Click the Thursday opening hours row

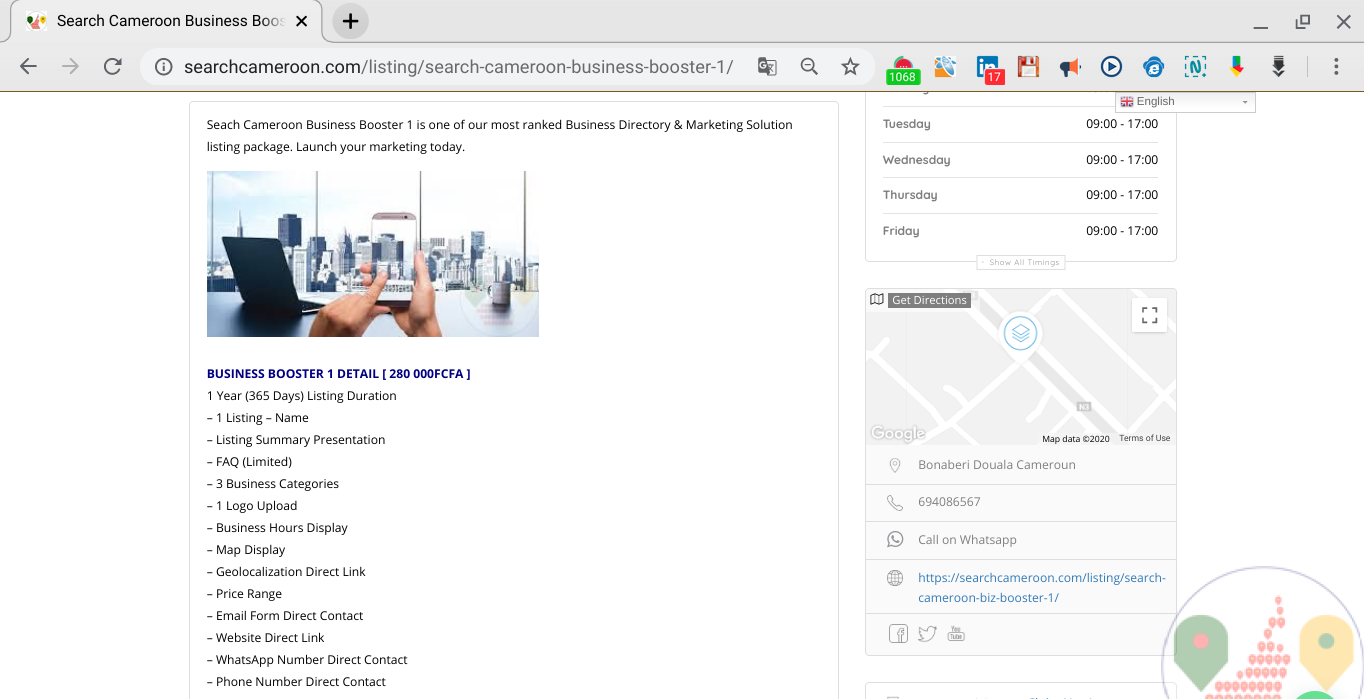[1020, 195]
